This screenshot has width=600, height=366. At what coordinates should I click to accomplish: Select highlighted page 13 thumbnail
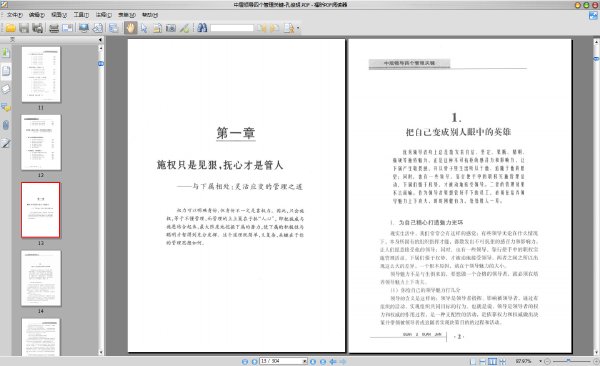tap(41, 210)
